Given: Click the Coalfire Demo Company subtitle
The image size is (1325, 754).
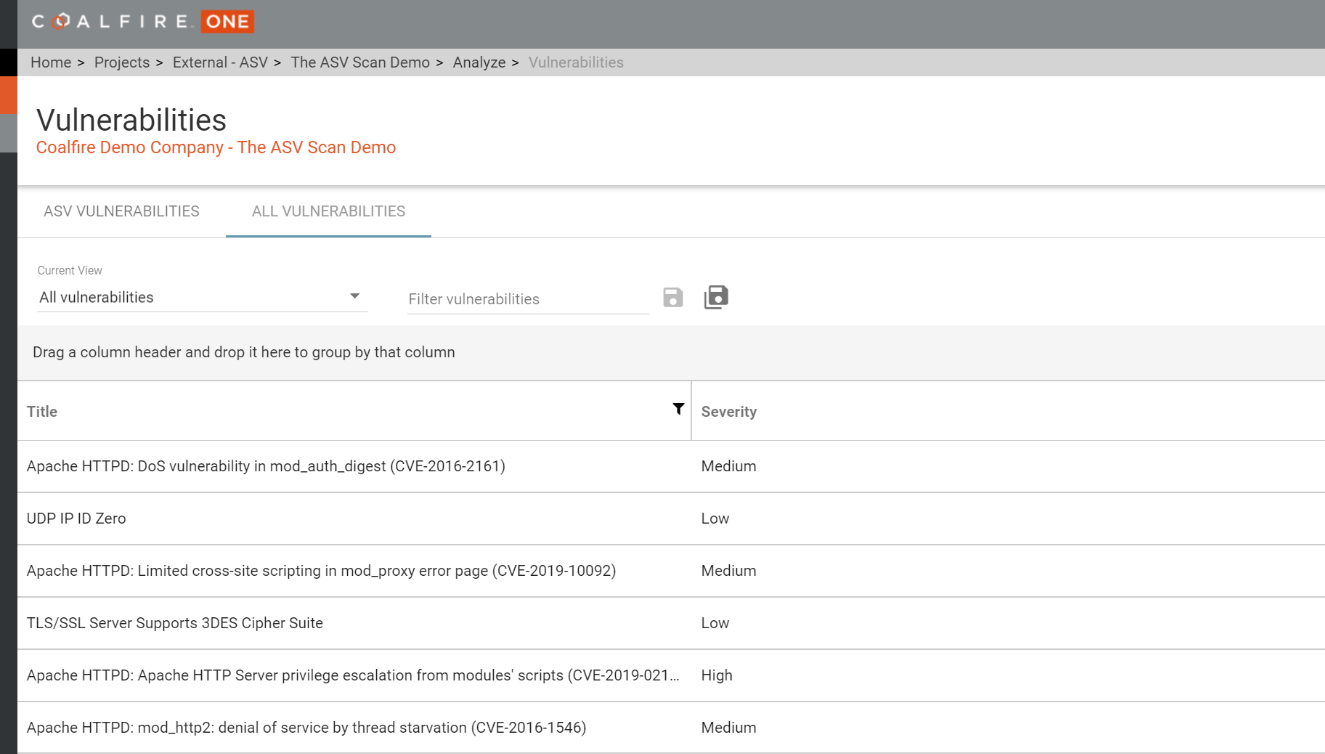Looking at the screenshot, I should (216, 147).
